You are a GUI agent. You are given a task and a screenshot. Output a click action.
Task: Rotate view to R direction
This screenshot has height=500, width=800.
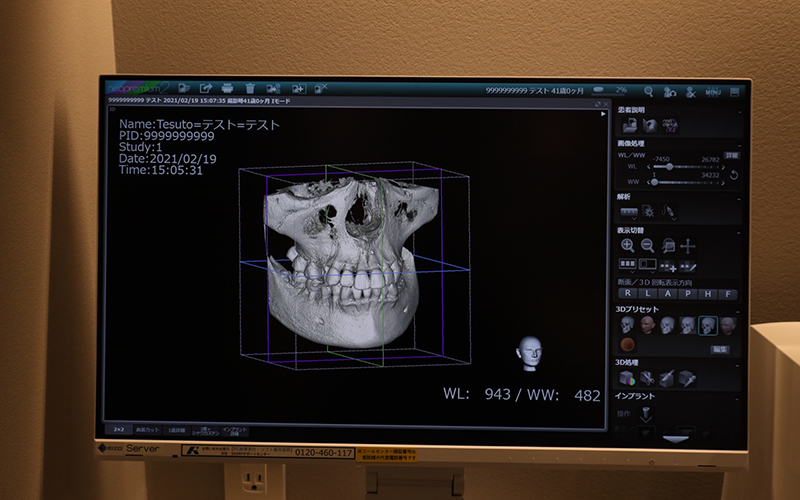pyautogui.click(x=628, y=293)
